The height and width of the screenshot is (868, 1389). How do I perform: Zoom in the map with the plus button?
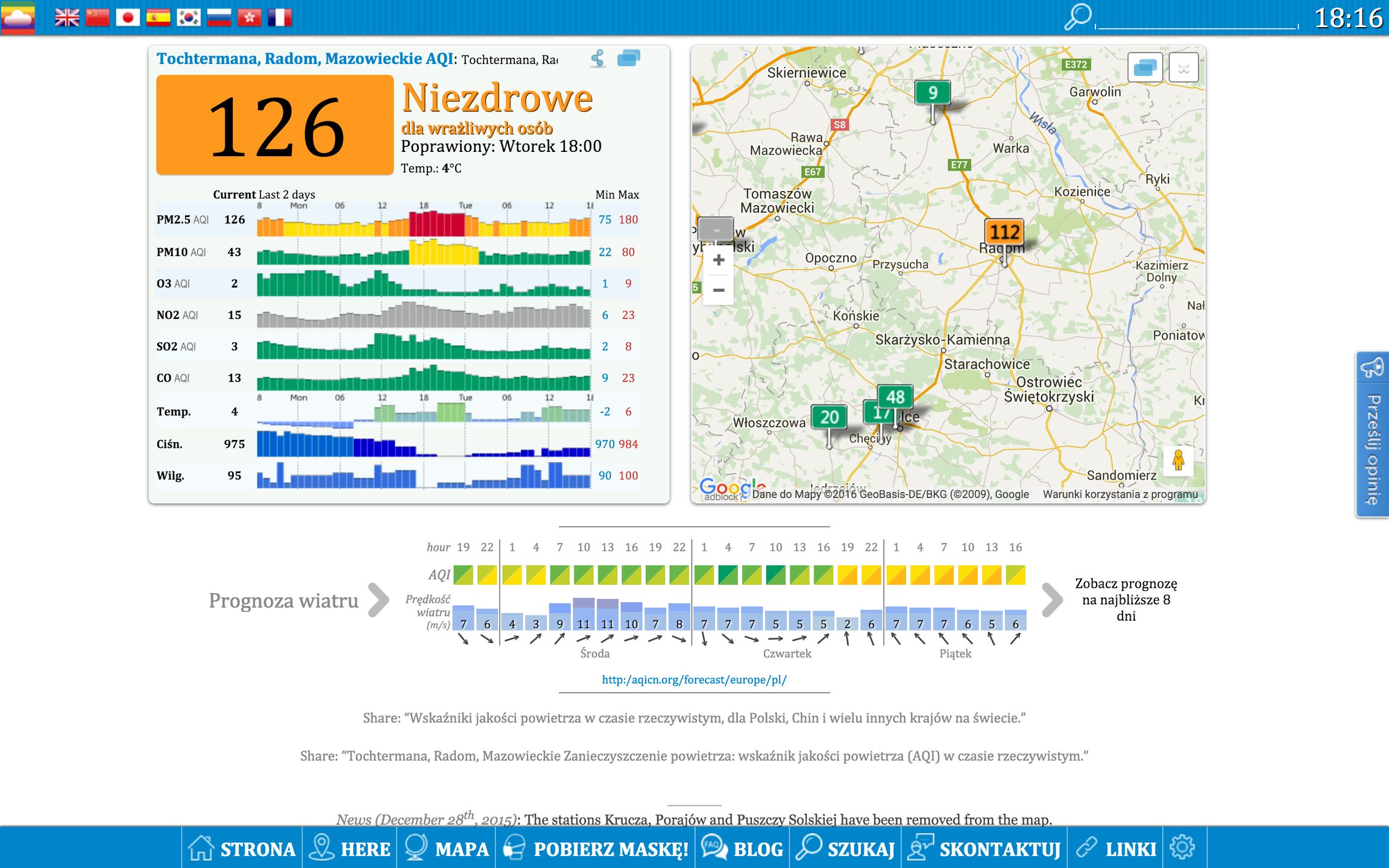(719, 260)
